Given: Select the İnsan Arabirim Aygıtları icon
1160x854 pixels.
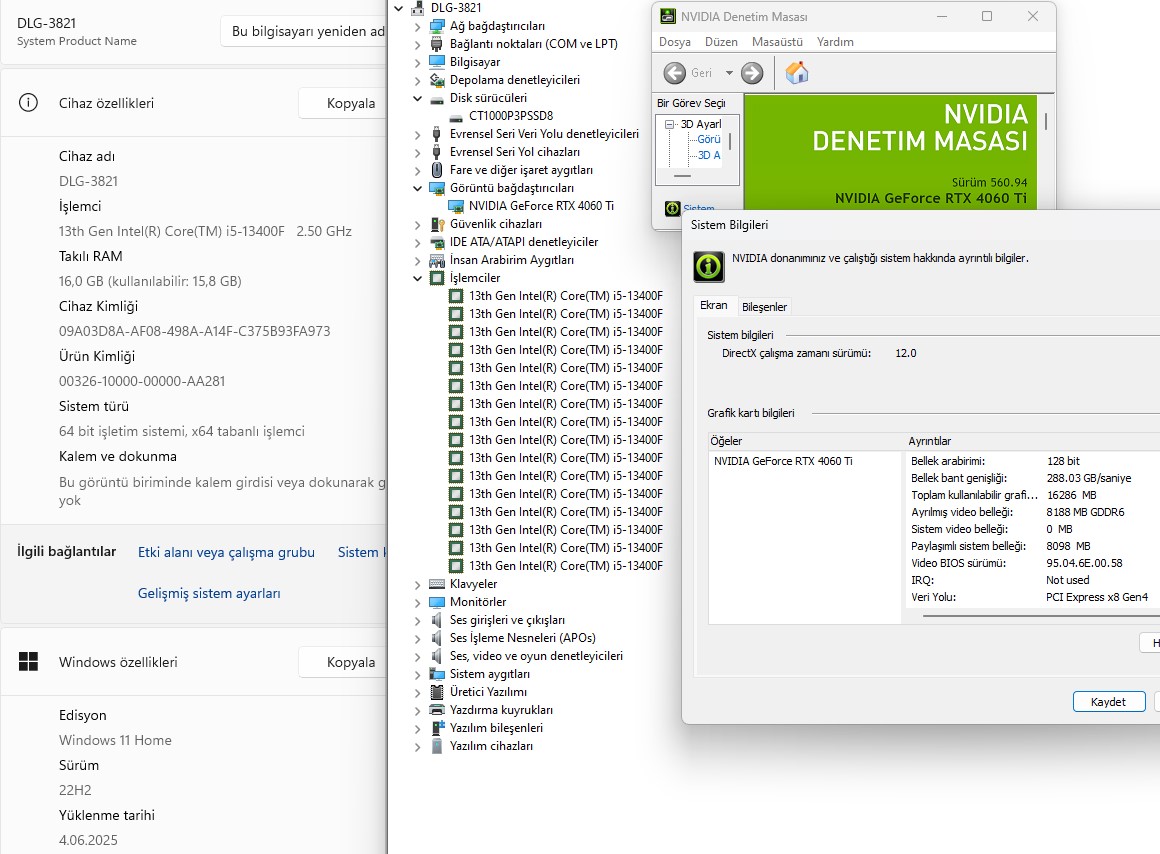Looking at the screenshot, I should pyautogui.click(x=437, y=260).
